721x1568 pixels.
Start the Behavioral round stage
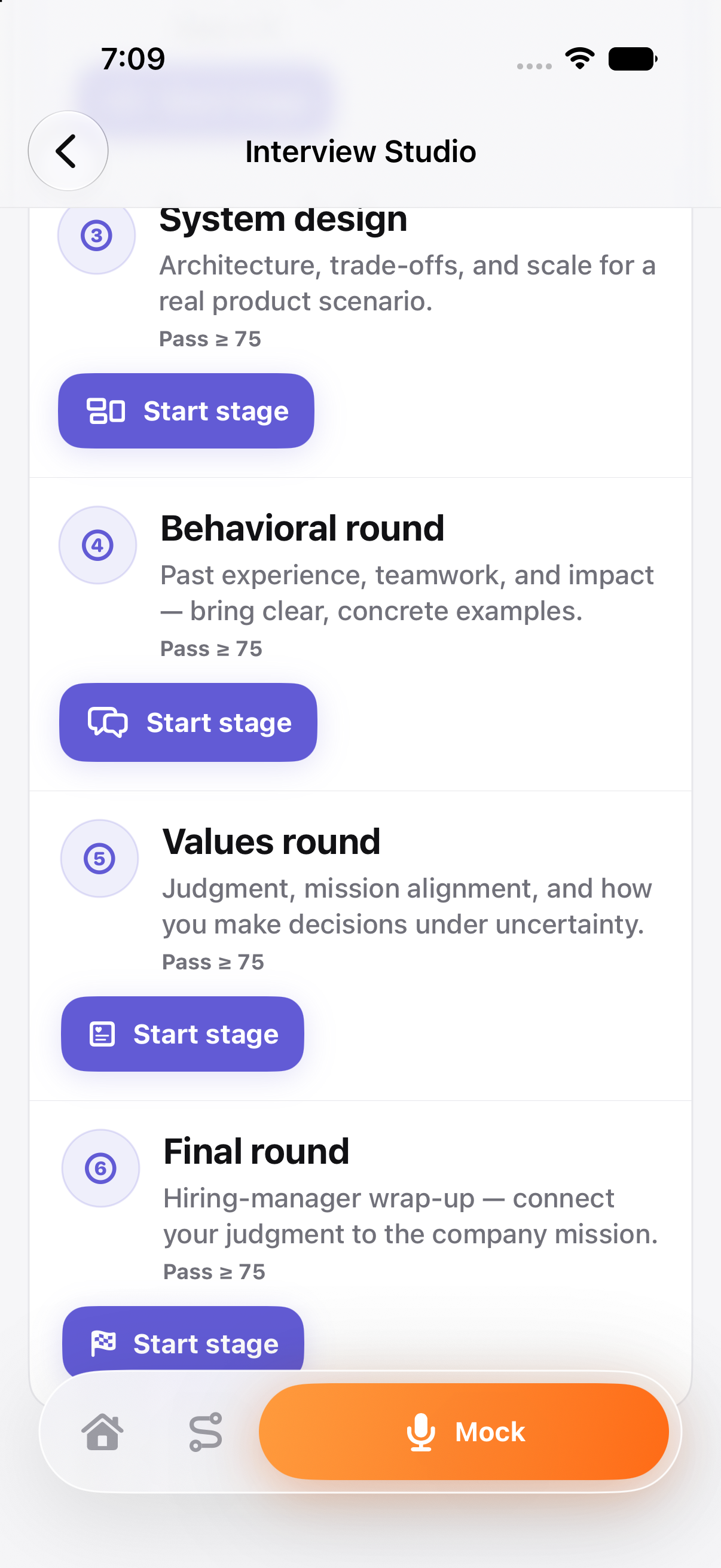188,722
